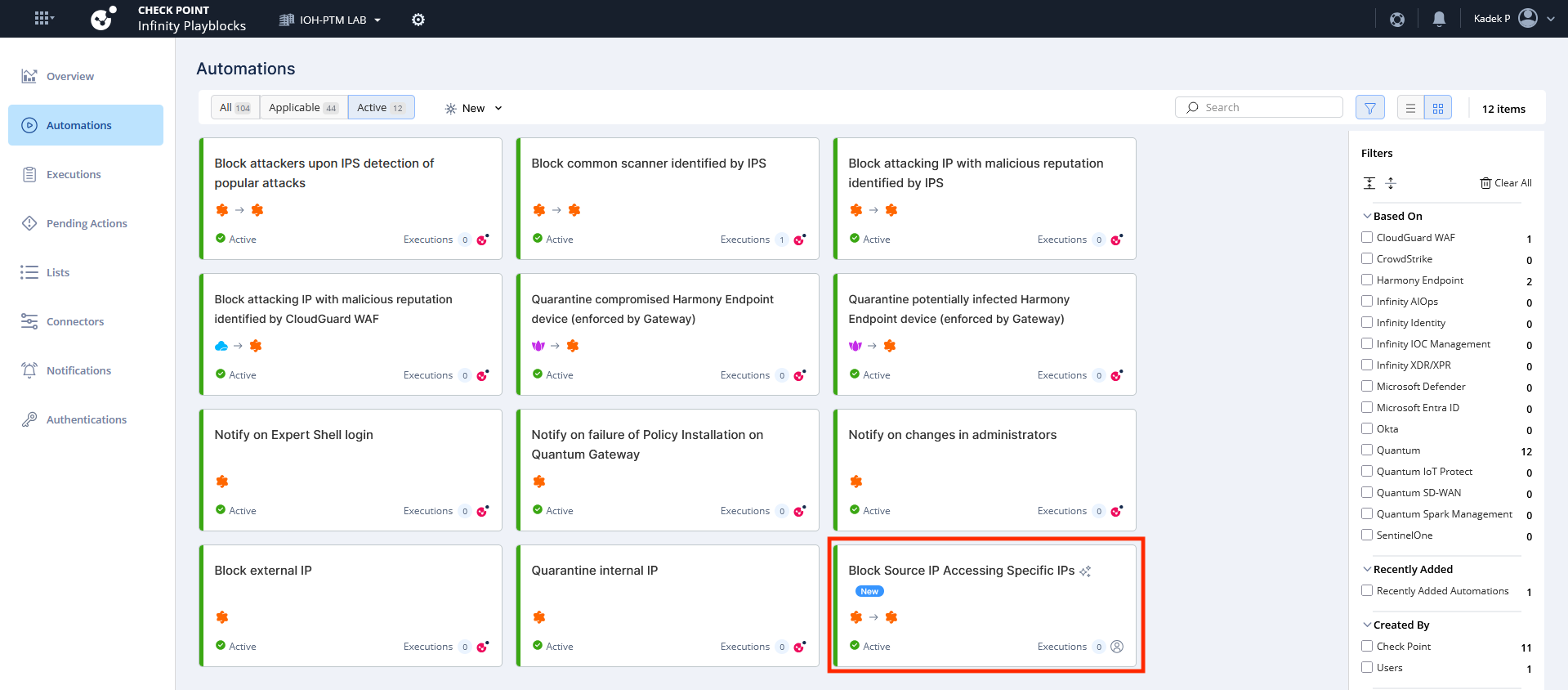This screenshot has width=1568, height=690.
Task: Click Clear All filters button
Action: (1506, 183)
